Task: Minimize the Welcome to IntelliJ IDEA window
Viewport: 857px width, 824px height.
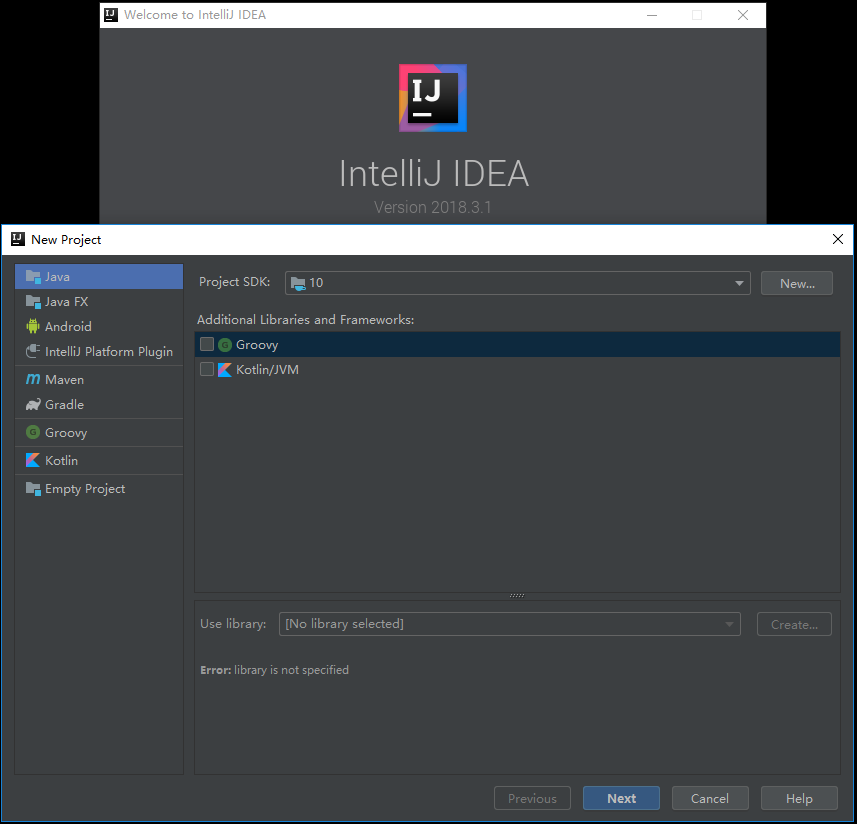Action: [x=651, y=15]
